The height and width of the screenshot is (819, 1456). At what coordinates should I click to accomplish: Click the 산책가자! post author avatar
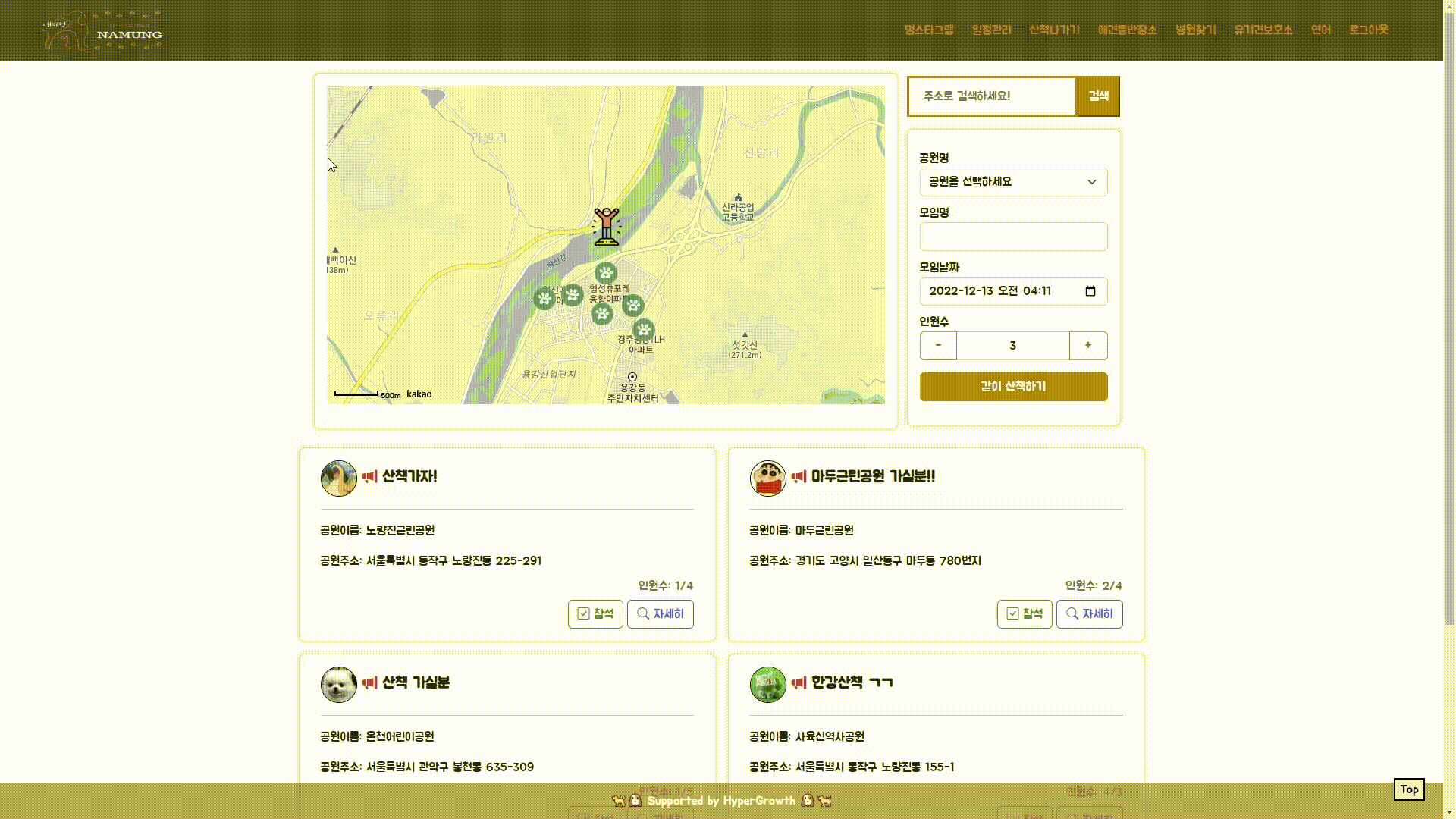tap(338, 478)
